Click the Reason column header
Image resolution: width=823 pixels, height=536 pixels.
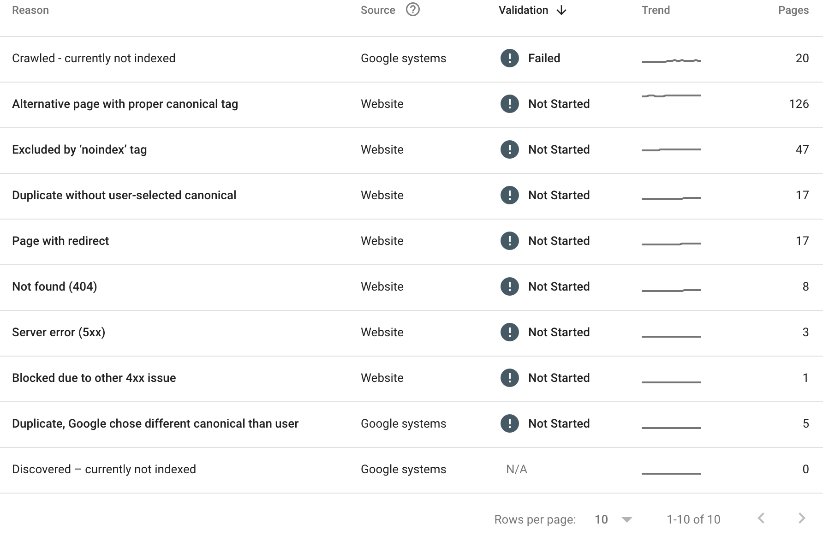[30, 10]
